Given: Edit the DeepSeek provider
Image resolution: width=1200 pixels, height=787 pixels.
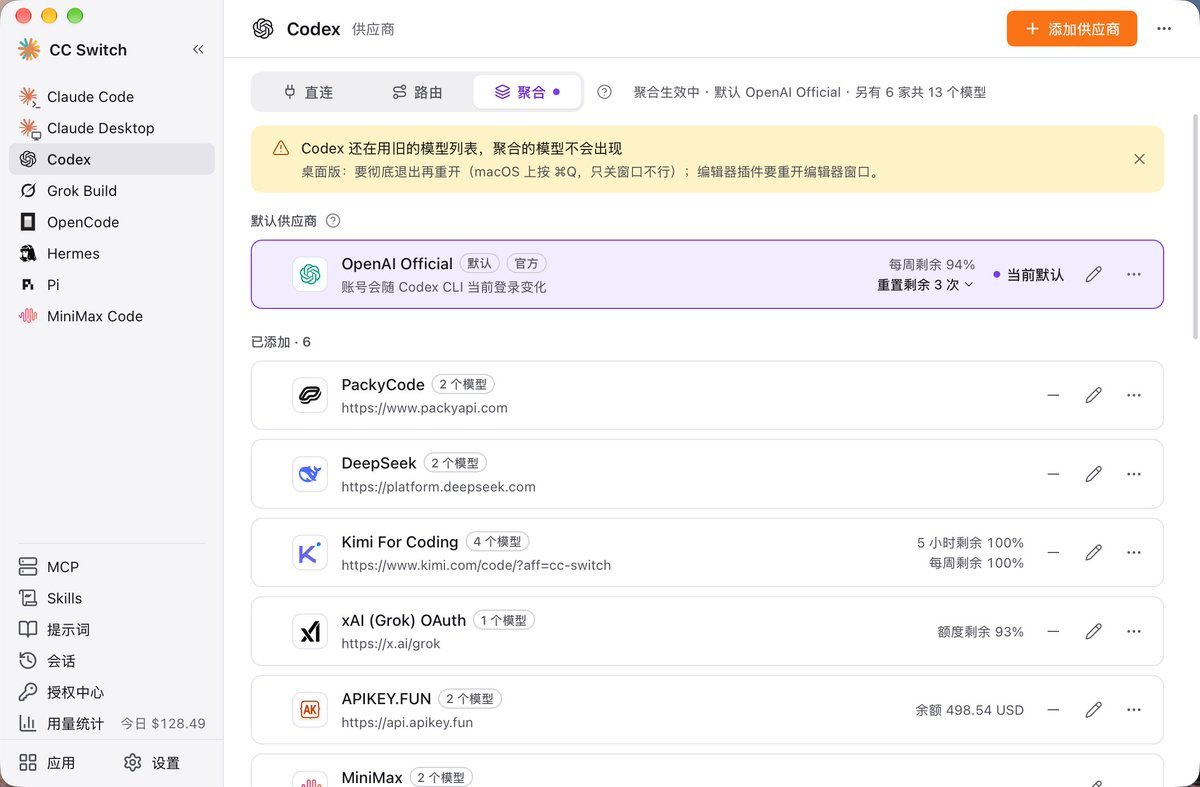Looking at the screenshot, I should point(1094,474).
